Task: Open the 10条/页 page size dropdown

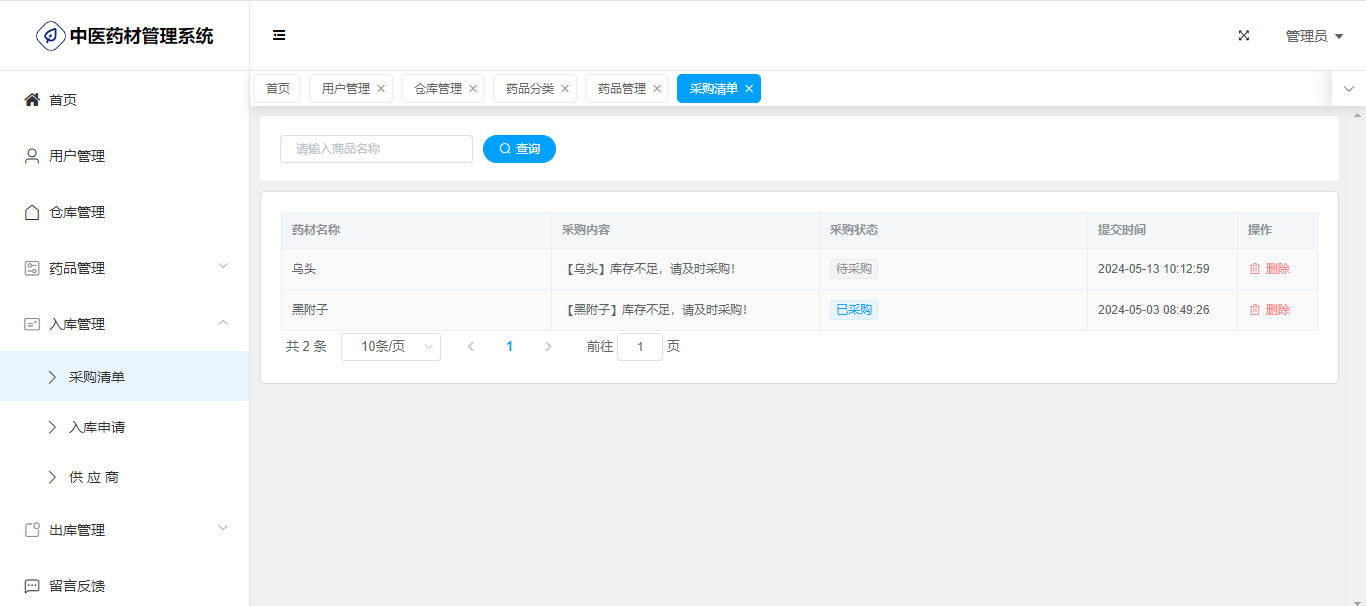Action: point(391,347)
